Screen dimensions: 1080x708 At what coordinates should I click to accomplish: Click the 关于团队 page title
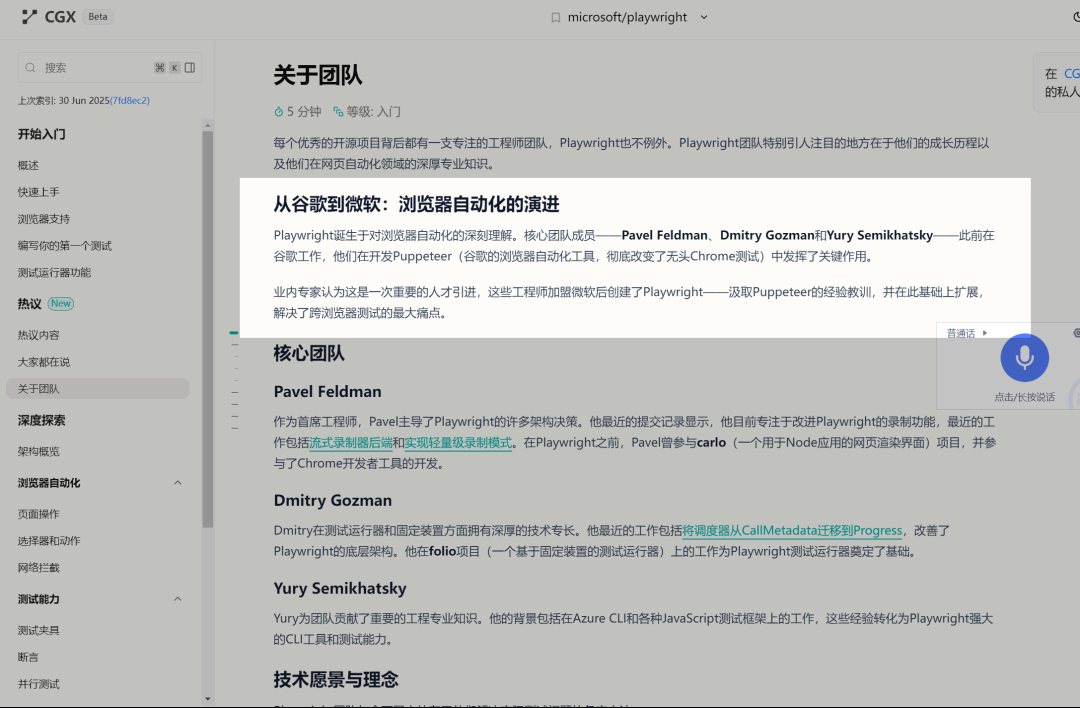pyautogui.click(x=318, y=75)
